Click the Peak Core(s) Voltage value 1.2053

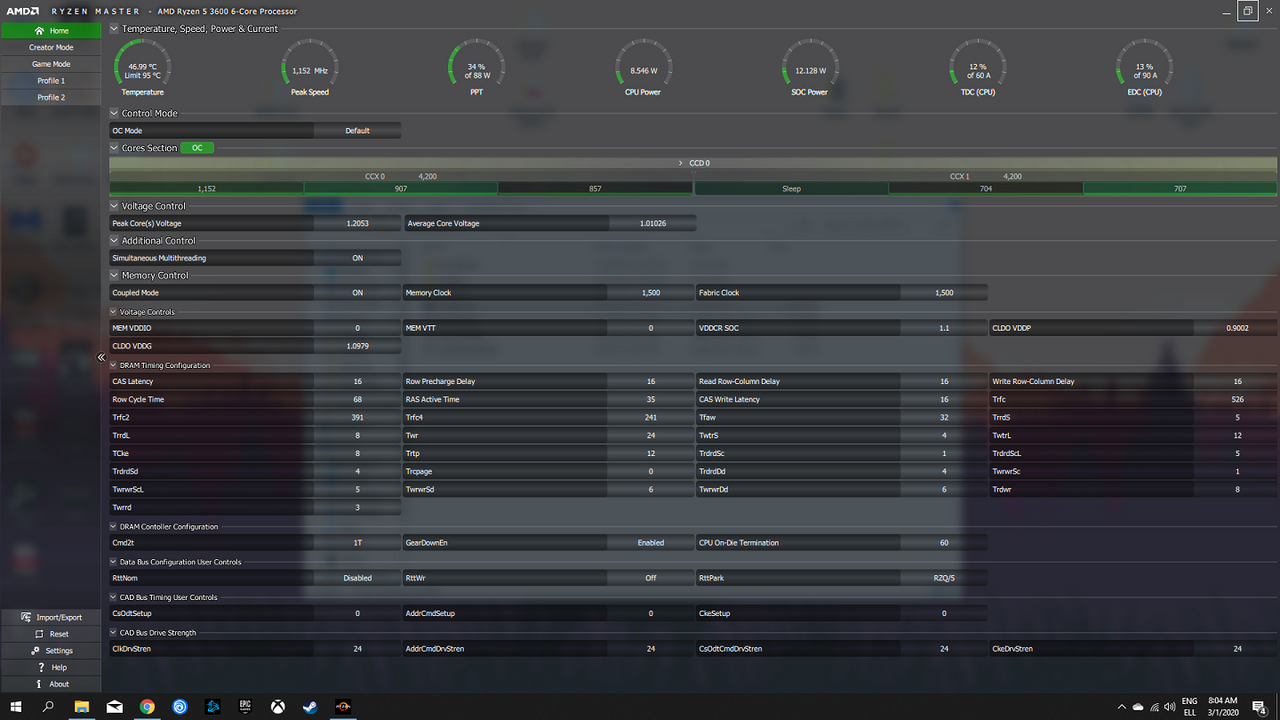pyautogui.click(x=357, y=223)
